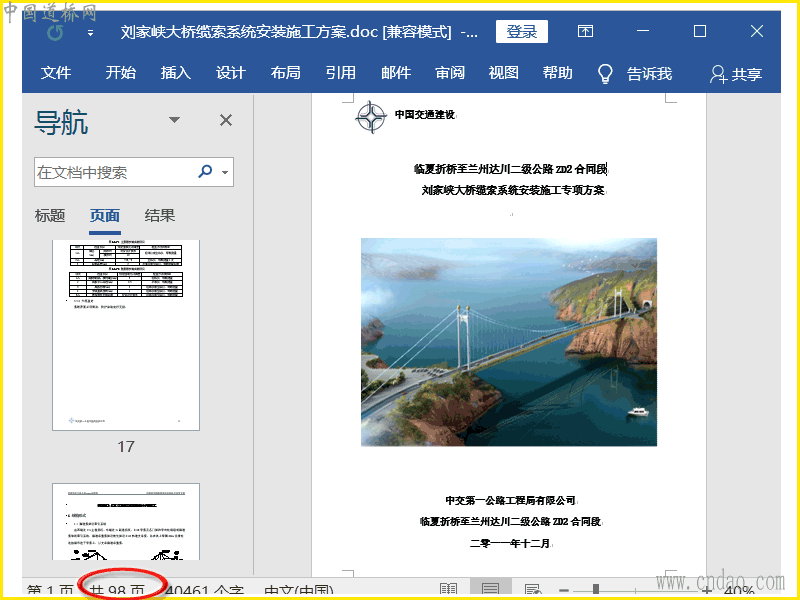Open the 文件 menu
This screenshot has height=600, width=800.
(x=56, y=73)
